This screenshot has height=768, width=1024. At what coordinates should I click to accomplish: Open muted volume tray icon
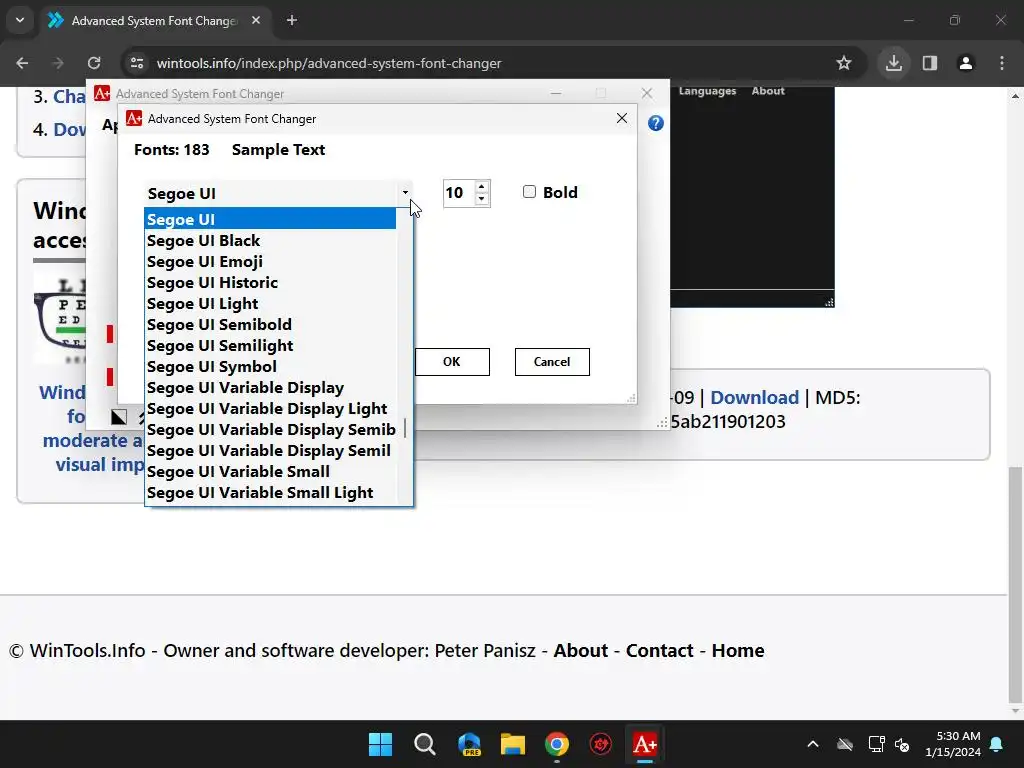902,744
